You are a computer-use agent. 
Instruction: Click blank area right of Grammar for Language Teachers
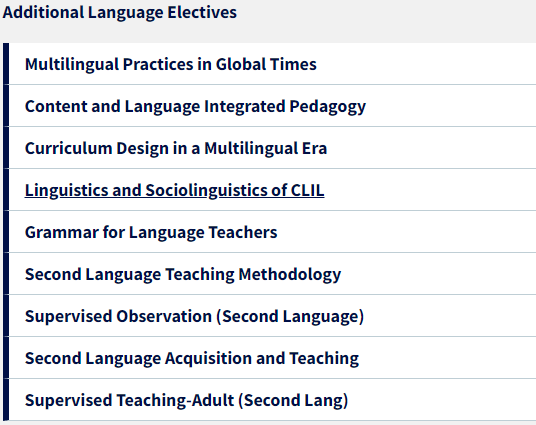click(406, 232)
